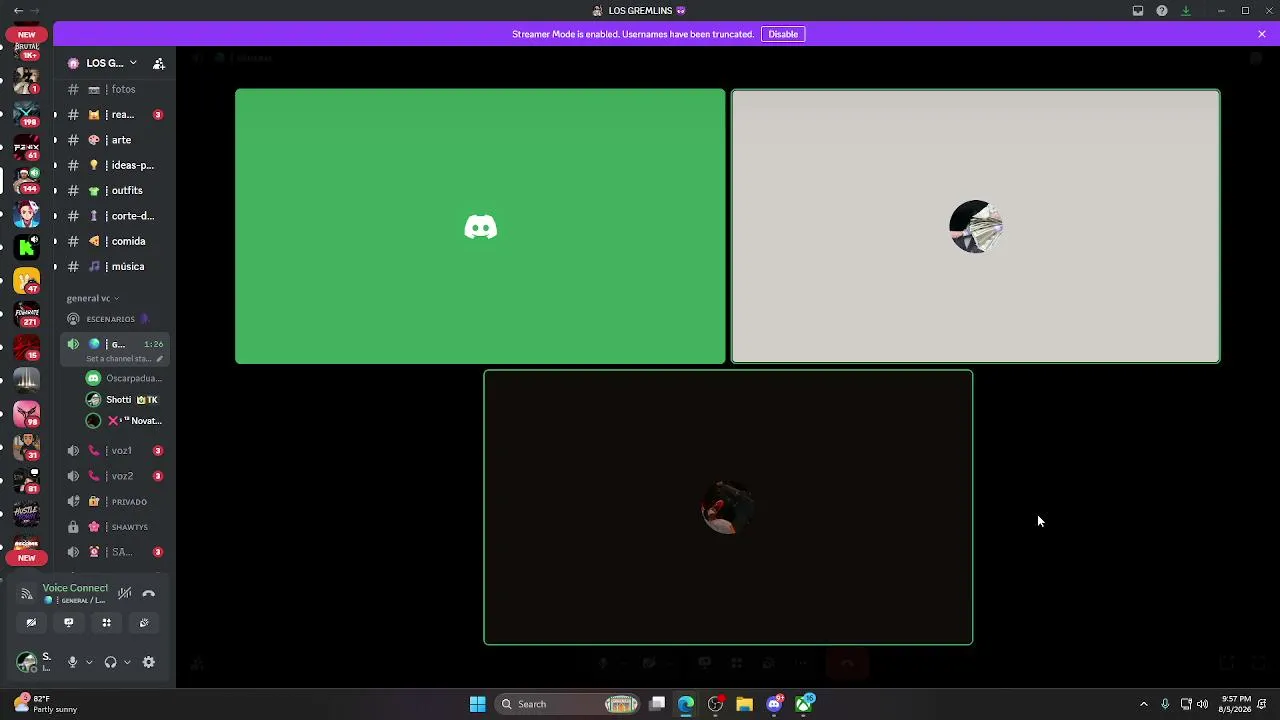Image resolution: width=1280 pixels, height=720 pixels.
Task: Select the light gray participant video tile
Action: (975, 226)
